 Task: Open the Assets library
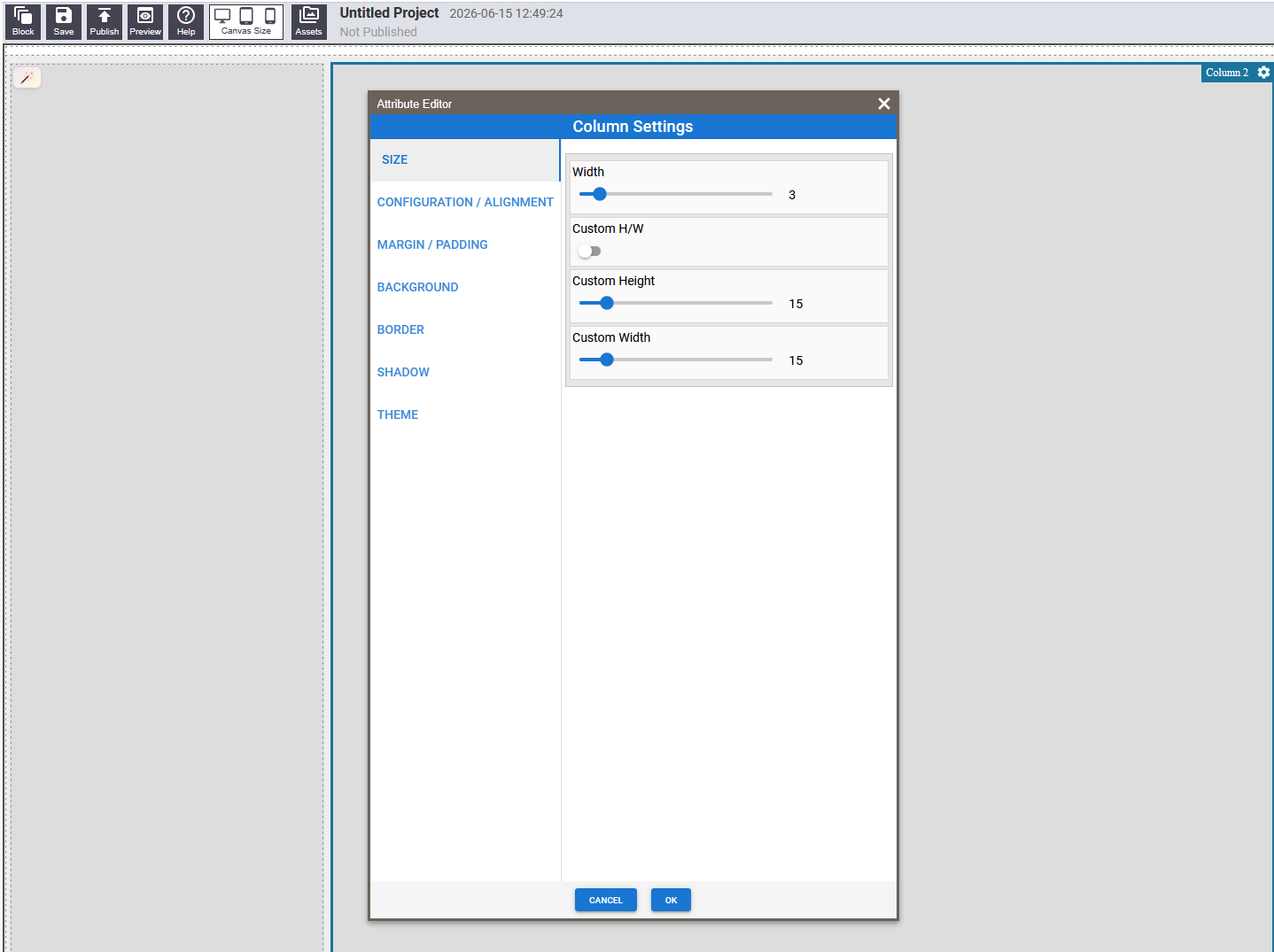308,21
